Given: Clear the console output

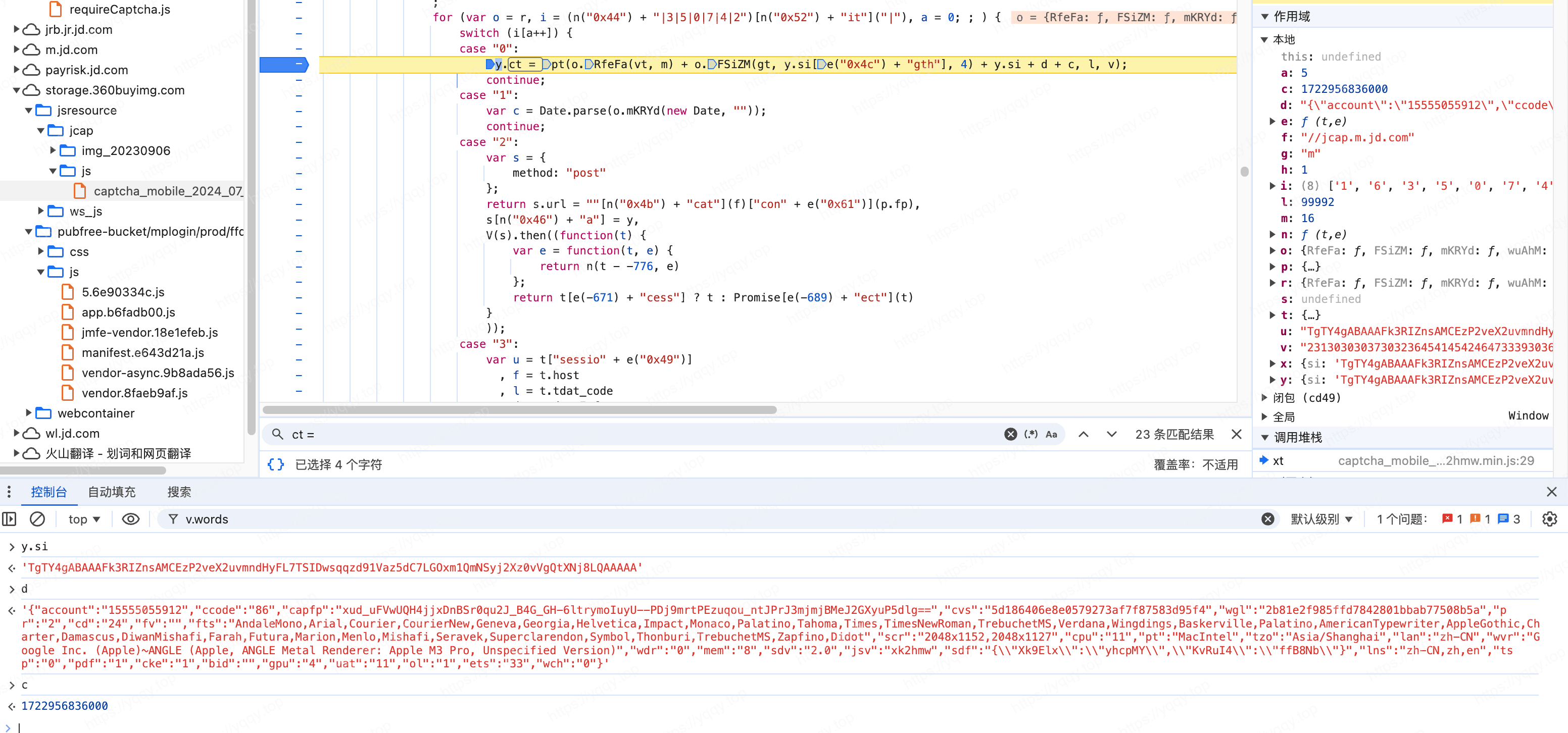Looking at the screenshot, I should tap(37, 519).
